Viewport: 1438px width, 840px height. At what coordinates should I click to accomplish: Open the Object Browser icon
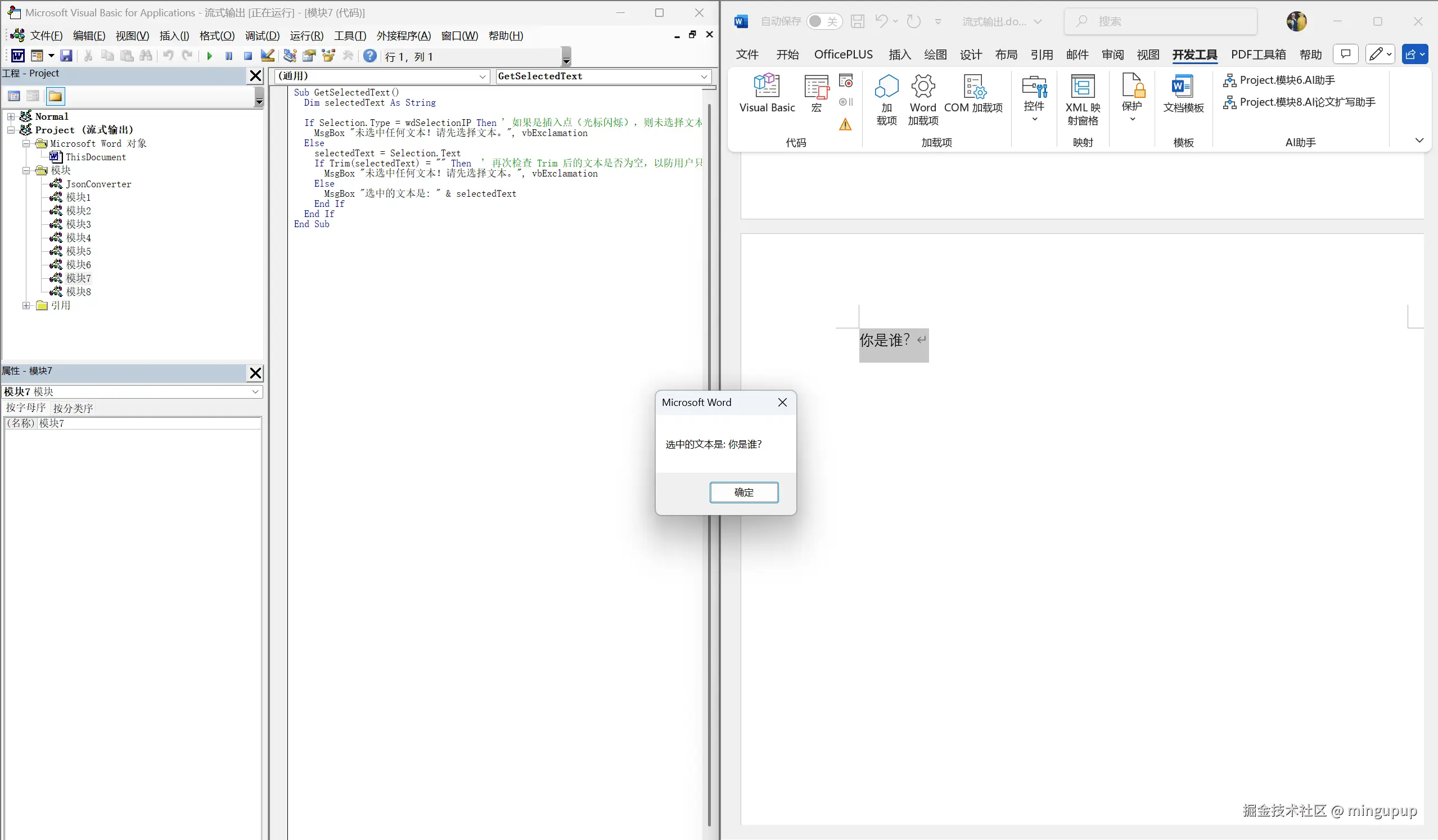[x=328, y=56]
